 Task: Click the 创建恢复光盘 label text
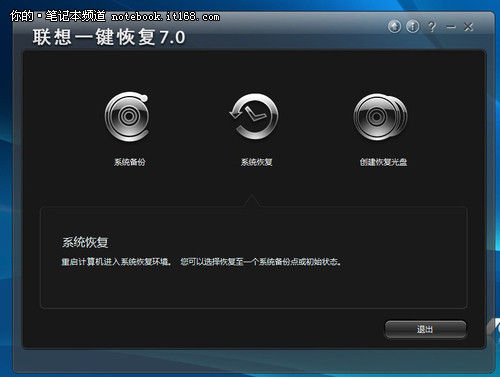(x=383, y=162)
